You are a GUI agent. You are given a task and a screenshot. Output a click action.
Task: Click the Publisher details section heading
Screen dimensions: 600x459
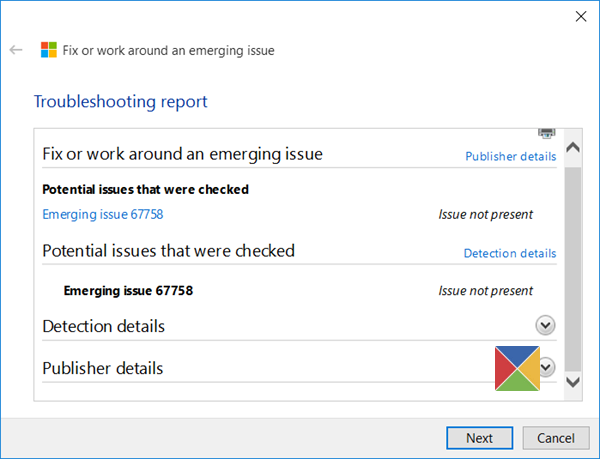click(x=103, y=368)
